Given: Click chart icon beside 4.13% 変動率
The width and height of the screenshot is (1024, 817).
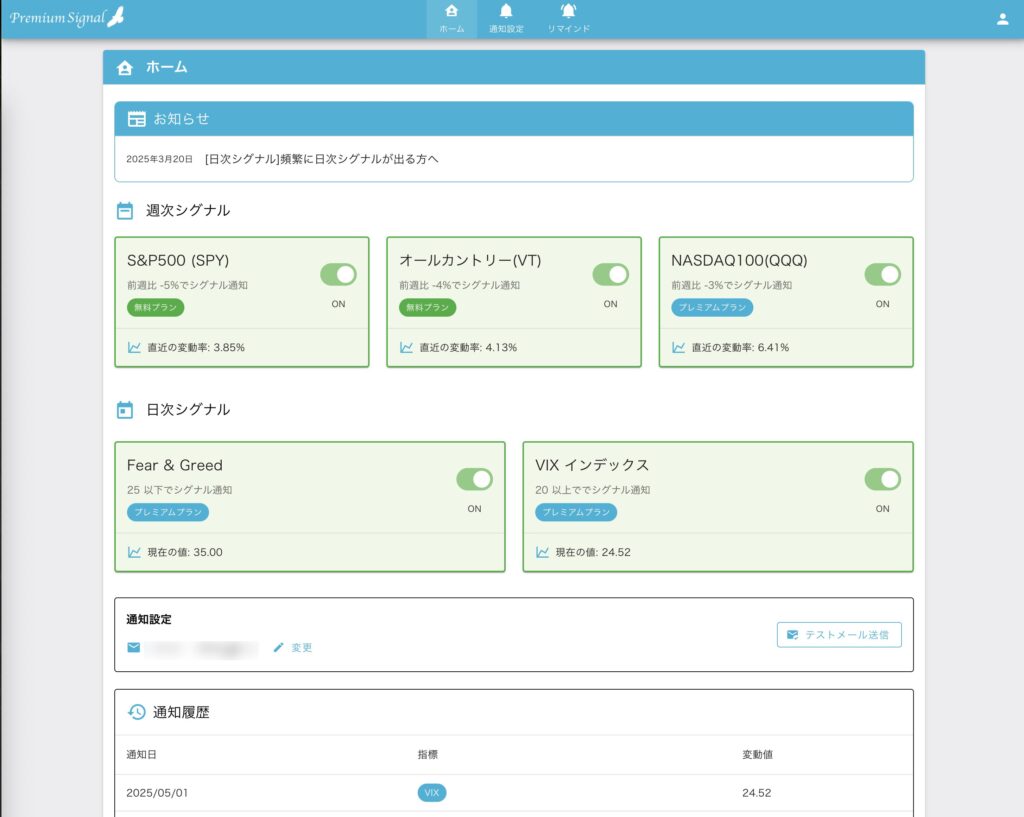Looking at the screenshot, I should pos(406,347).
